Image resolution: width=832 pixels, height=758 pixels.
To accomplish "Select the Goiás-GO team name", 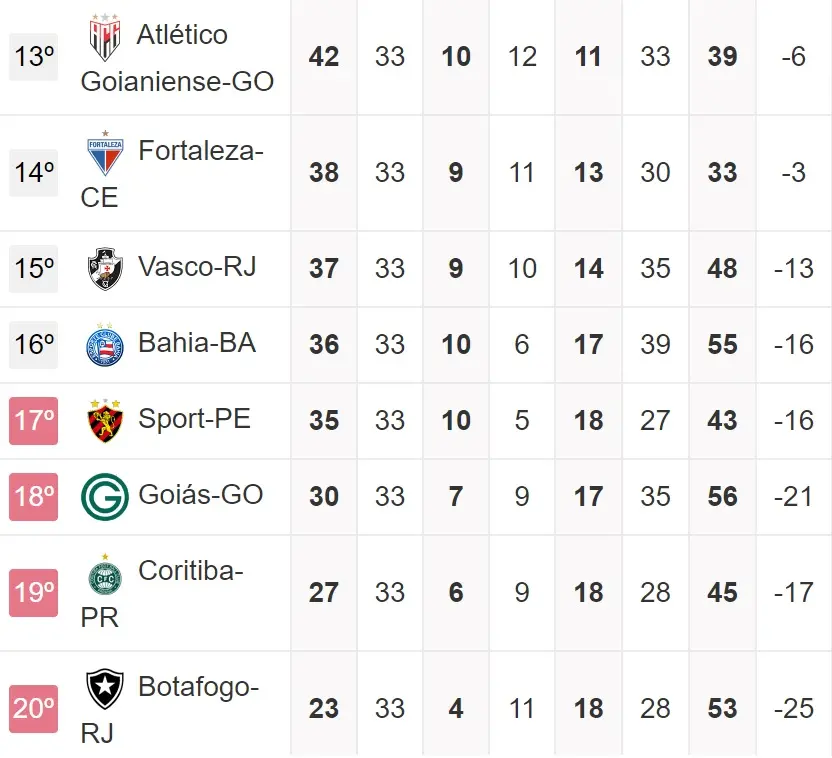I will (x=200, y=495).
